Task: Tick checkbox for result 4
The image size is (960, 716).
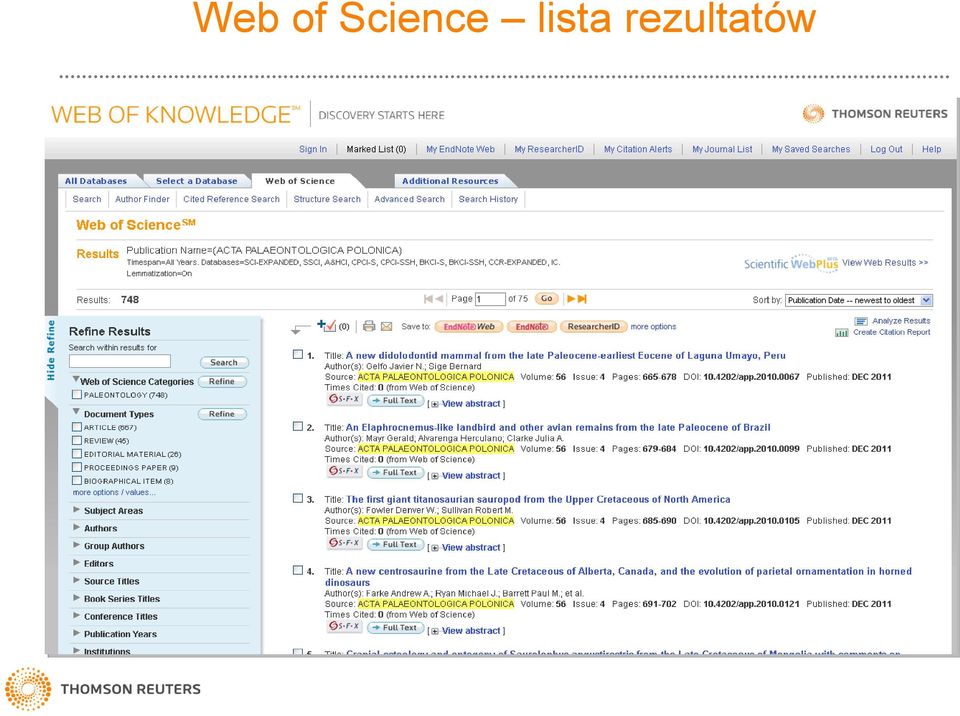Action: click(298, 570)
